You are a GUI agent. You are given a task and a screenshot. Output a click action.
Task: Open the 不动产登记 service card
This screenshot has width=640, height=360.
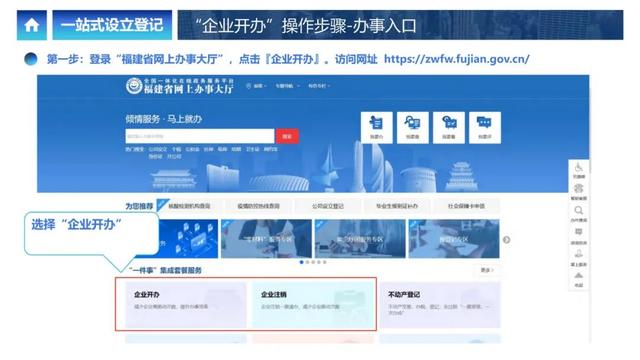click(x=440, y=304)
